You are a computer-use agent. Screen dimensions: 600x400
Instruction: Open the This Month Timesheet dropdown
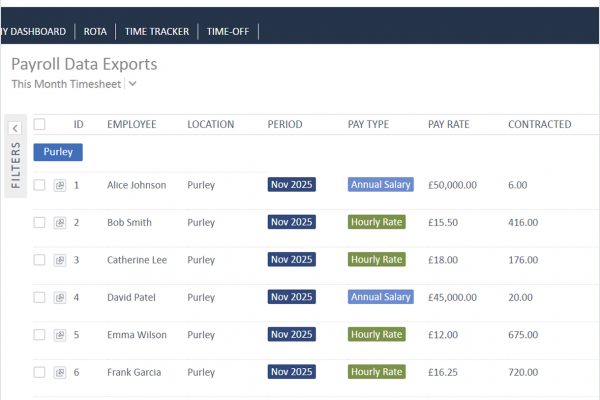pos(133,85)
